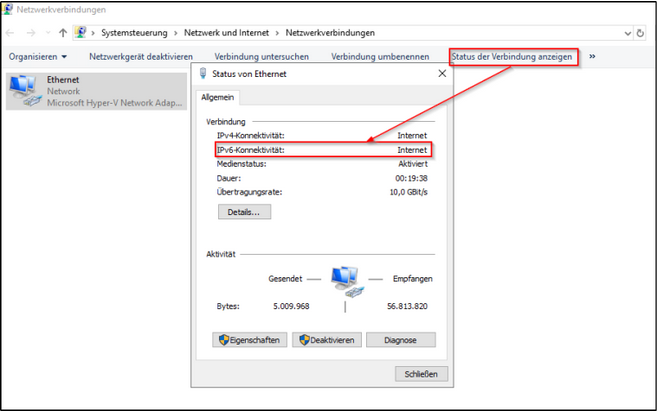Expand the Organisieren dropdown menu

tap(38, 57)
